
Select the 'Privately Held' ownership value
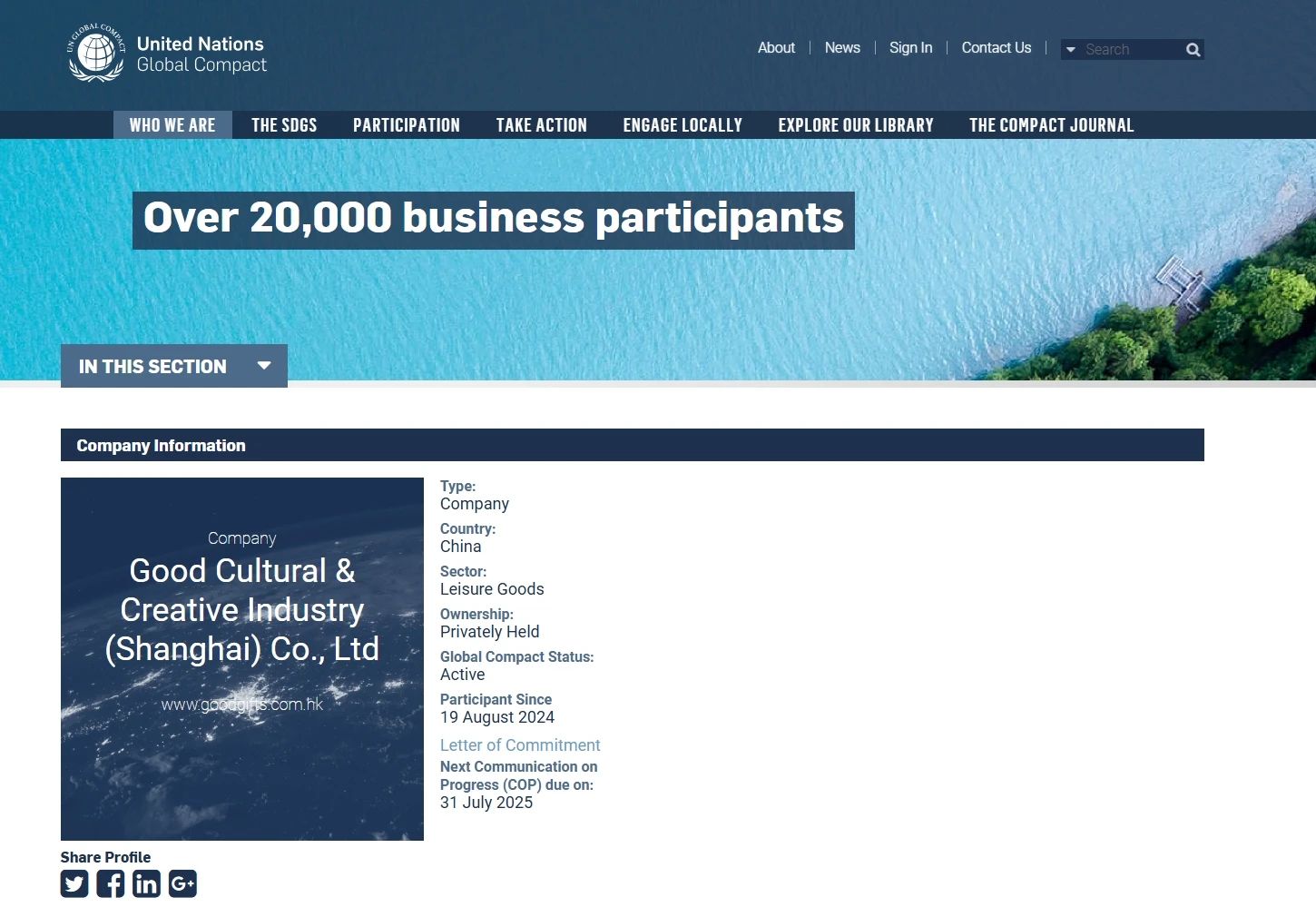click(x=490, y=632)
